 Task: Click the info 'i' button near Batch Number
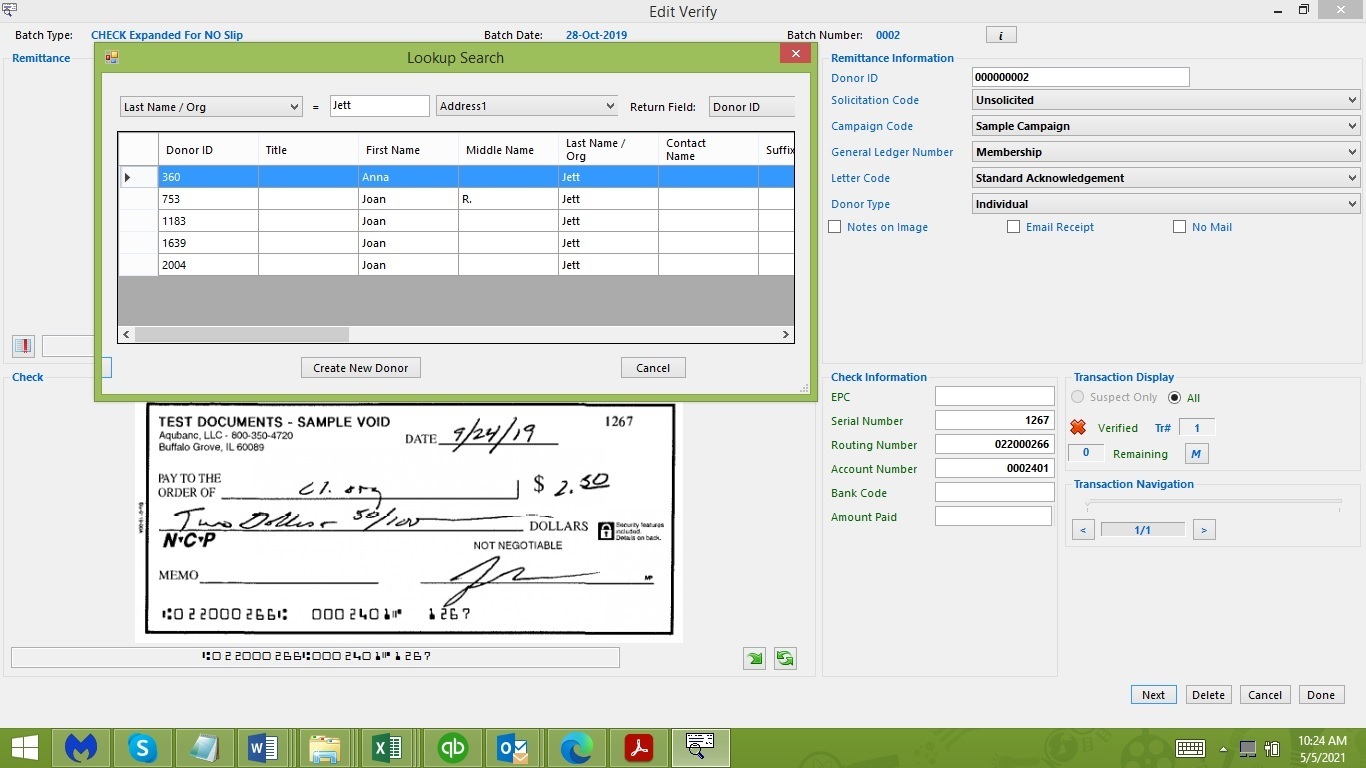(x=1001, y=35)
